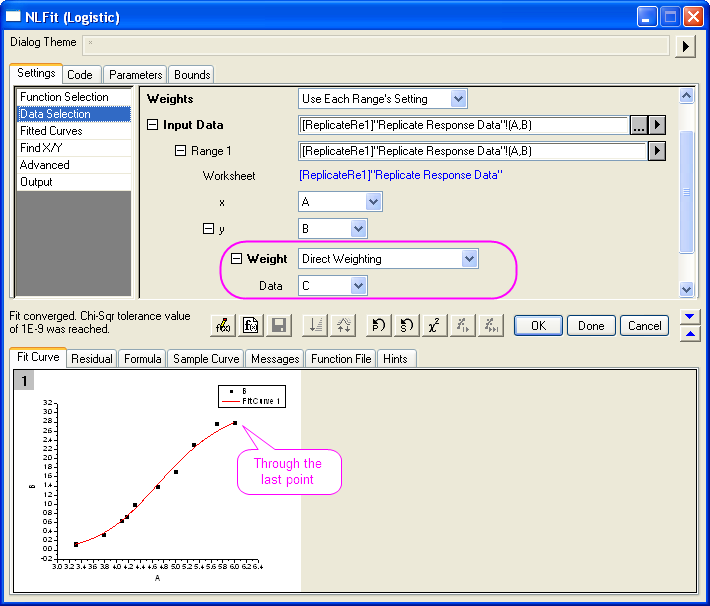
Task: Click the OK button
Action: point(538,326)
